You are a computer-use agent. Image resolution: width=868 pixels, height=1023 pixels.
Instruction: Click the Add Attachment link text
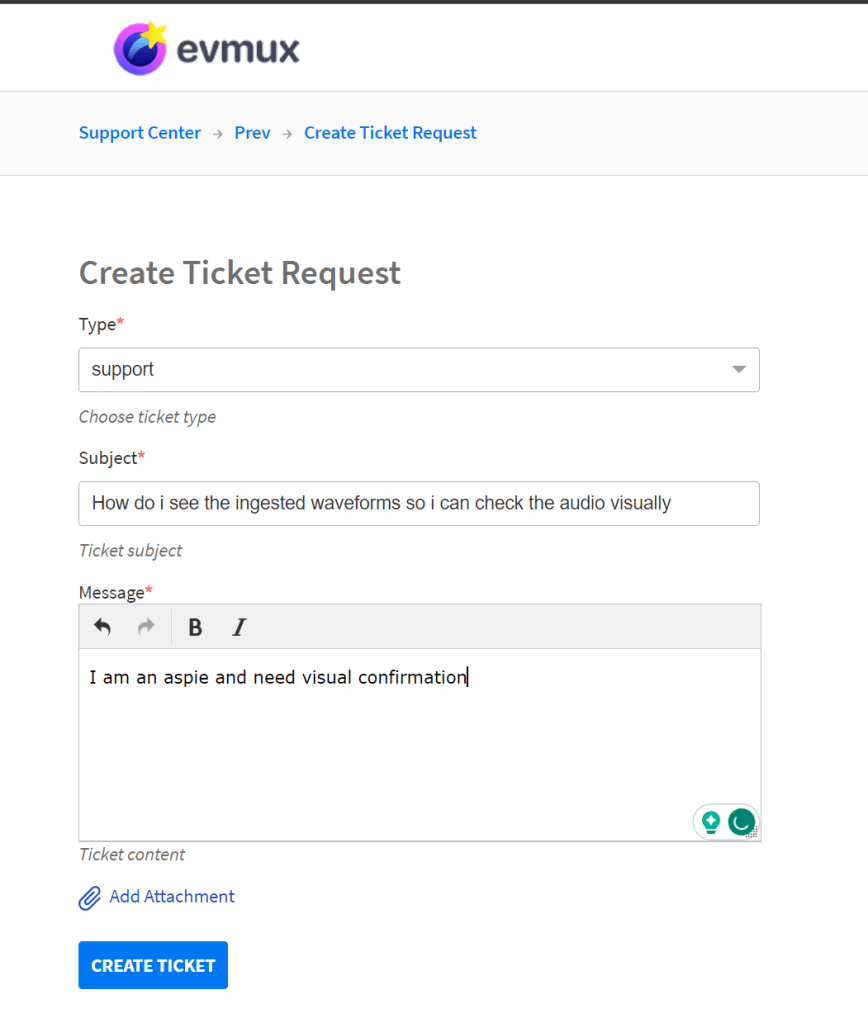coord(172,896)
